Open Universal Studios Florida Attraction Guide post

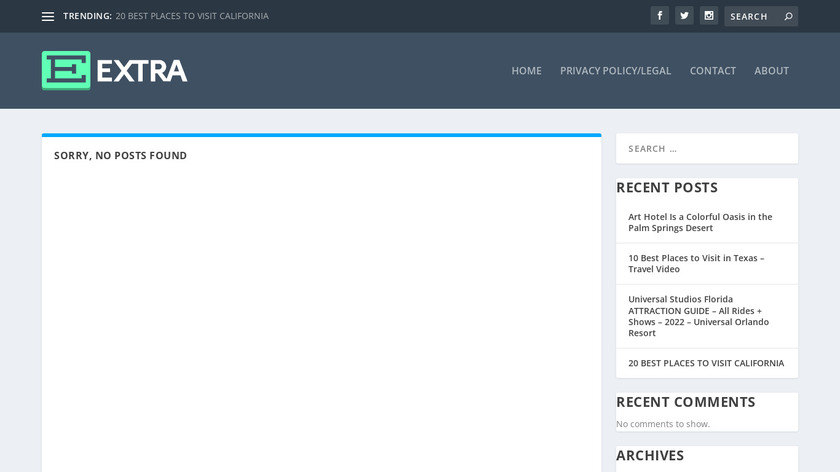(x=699, y=316)
